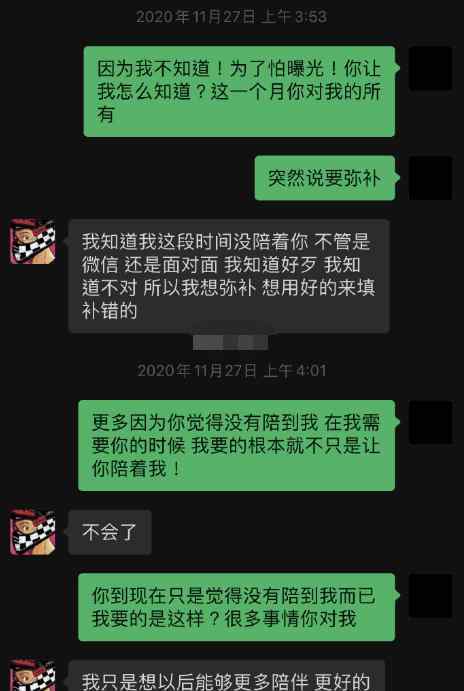Select the green bubble starting 因为我不知道

click(x=239, y=91)
